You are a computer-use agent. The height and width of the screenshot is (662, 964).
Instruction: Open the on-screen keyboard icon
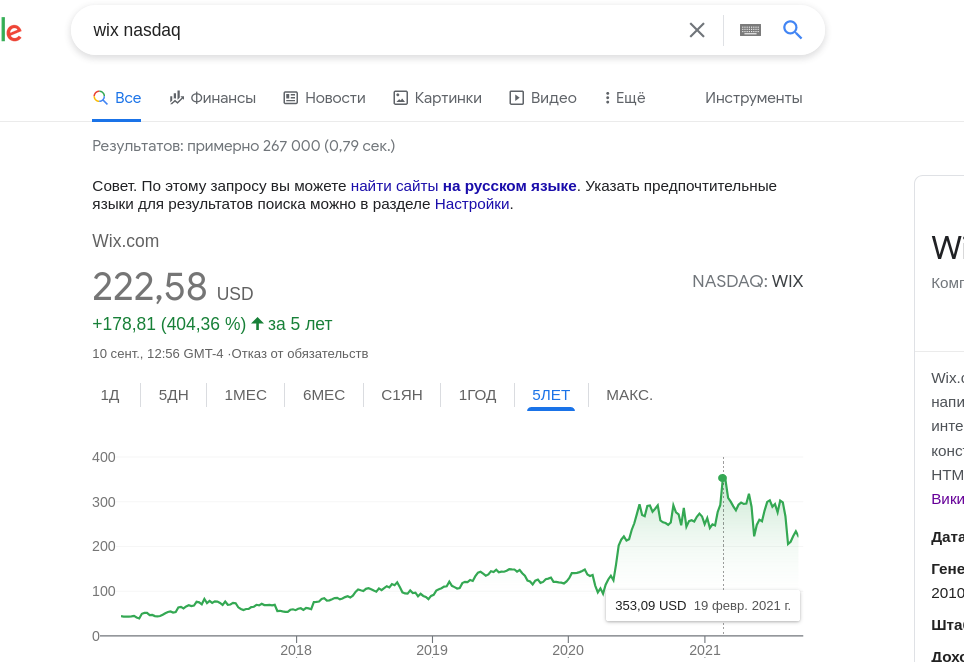tap(750, 30)
